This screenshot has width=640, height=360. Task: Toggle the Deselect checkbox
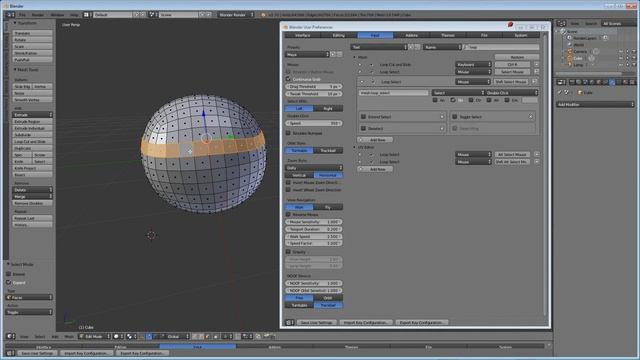[363, 128]
